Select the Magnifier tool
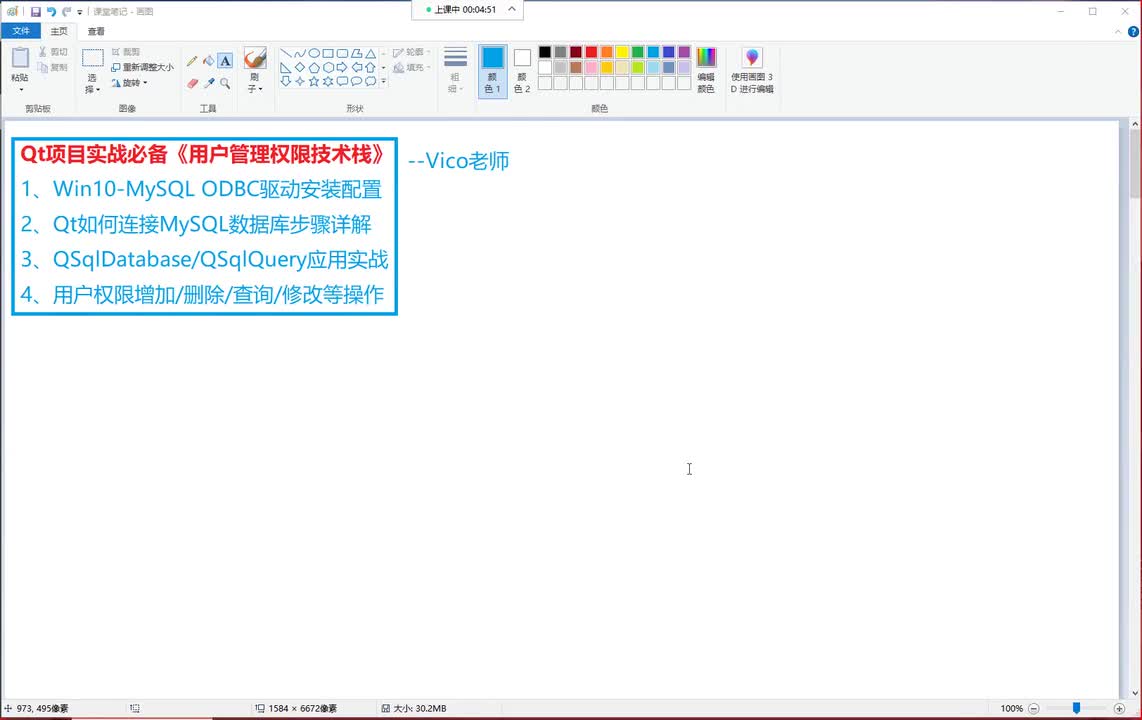The image size is (1142, 720). (225, 83)
